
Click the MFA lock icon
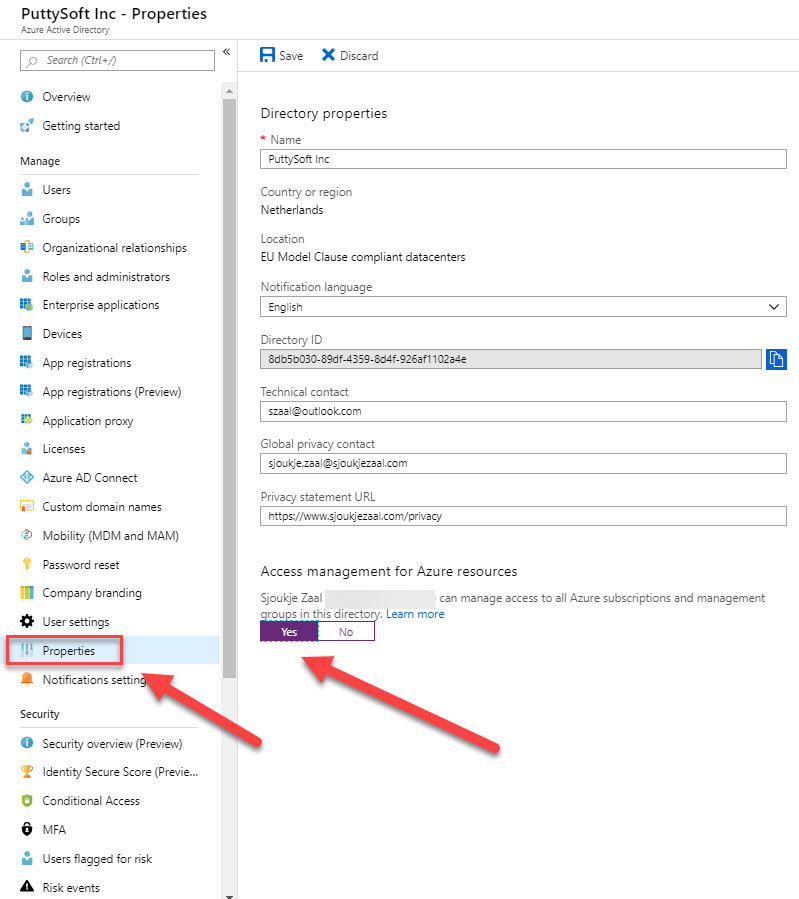pos(27,829)
